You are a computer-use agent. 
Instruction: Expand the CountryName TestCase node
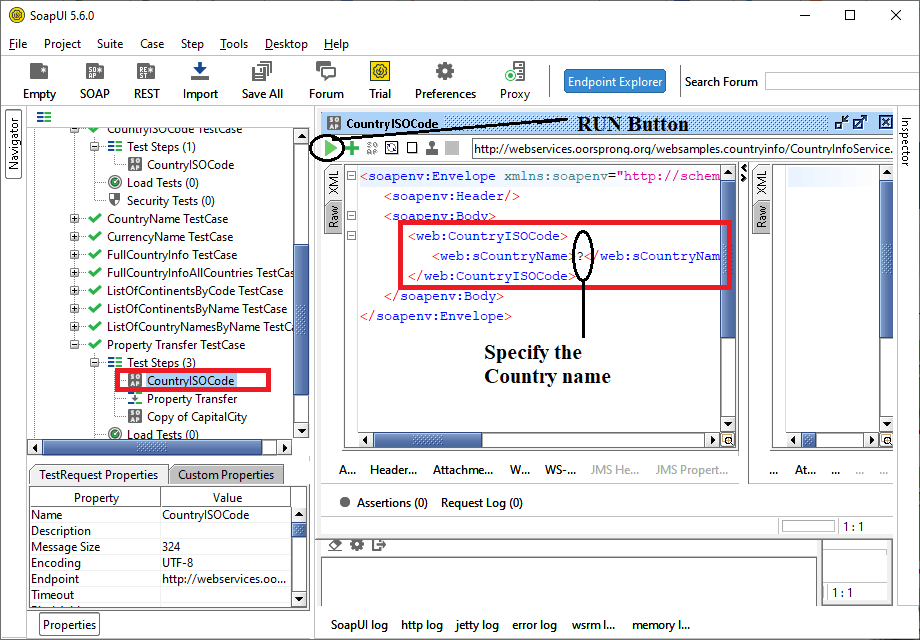coord(75,219)
